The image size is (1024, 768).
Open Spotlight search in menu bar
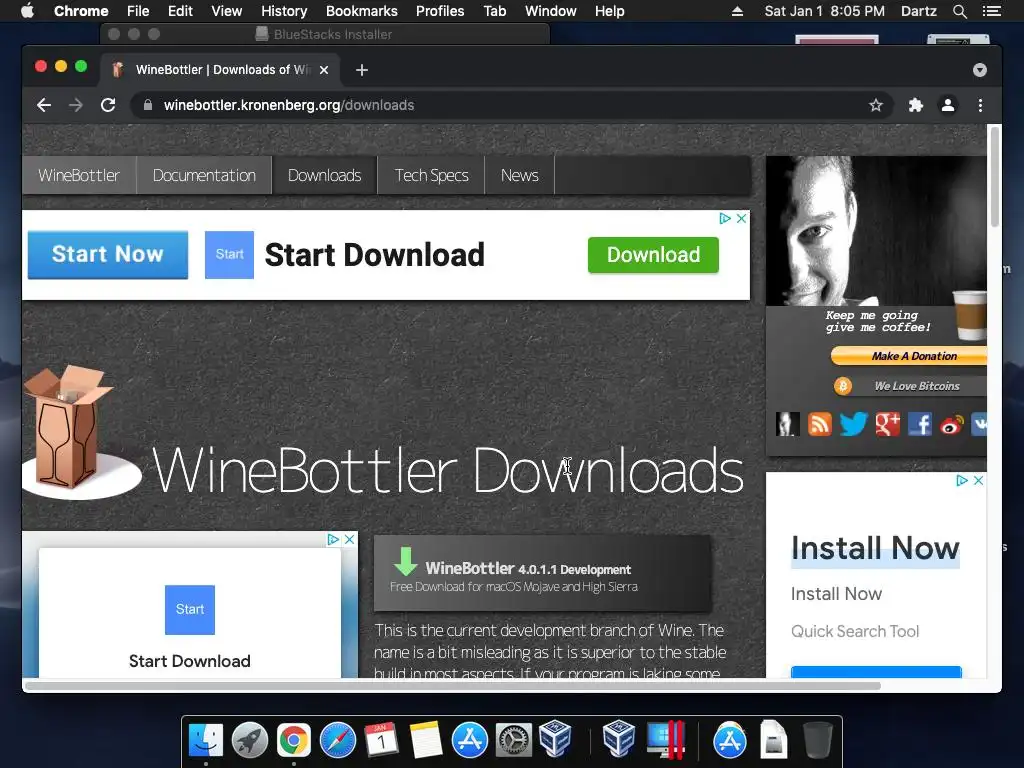point(959,11)
